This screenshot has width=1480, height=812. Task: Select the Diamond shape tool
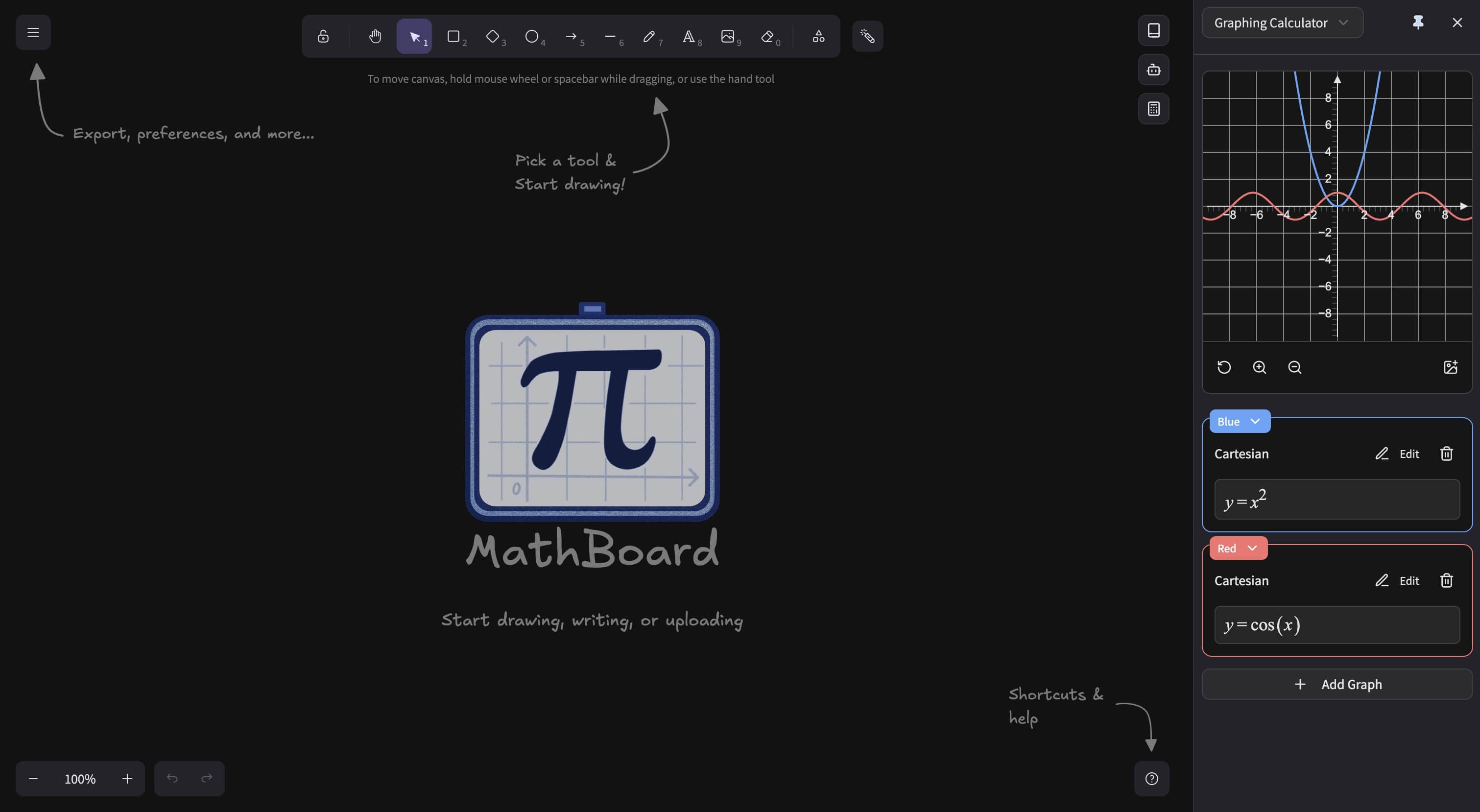(493, 37)
